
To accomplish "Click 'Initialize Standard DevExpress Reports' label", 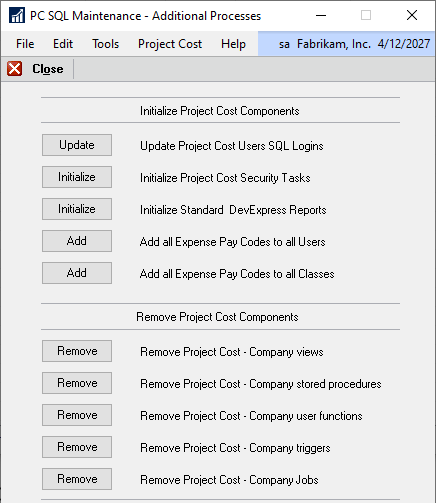I will (233, 210).
